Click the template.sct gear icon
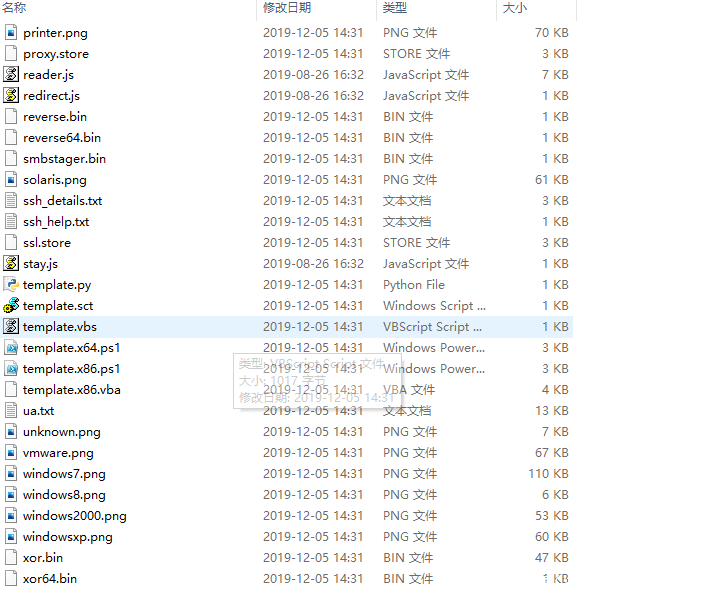Screen dimensions: 725x600 11,306
